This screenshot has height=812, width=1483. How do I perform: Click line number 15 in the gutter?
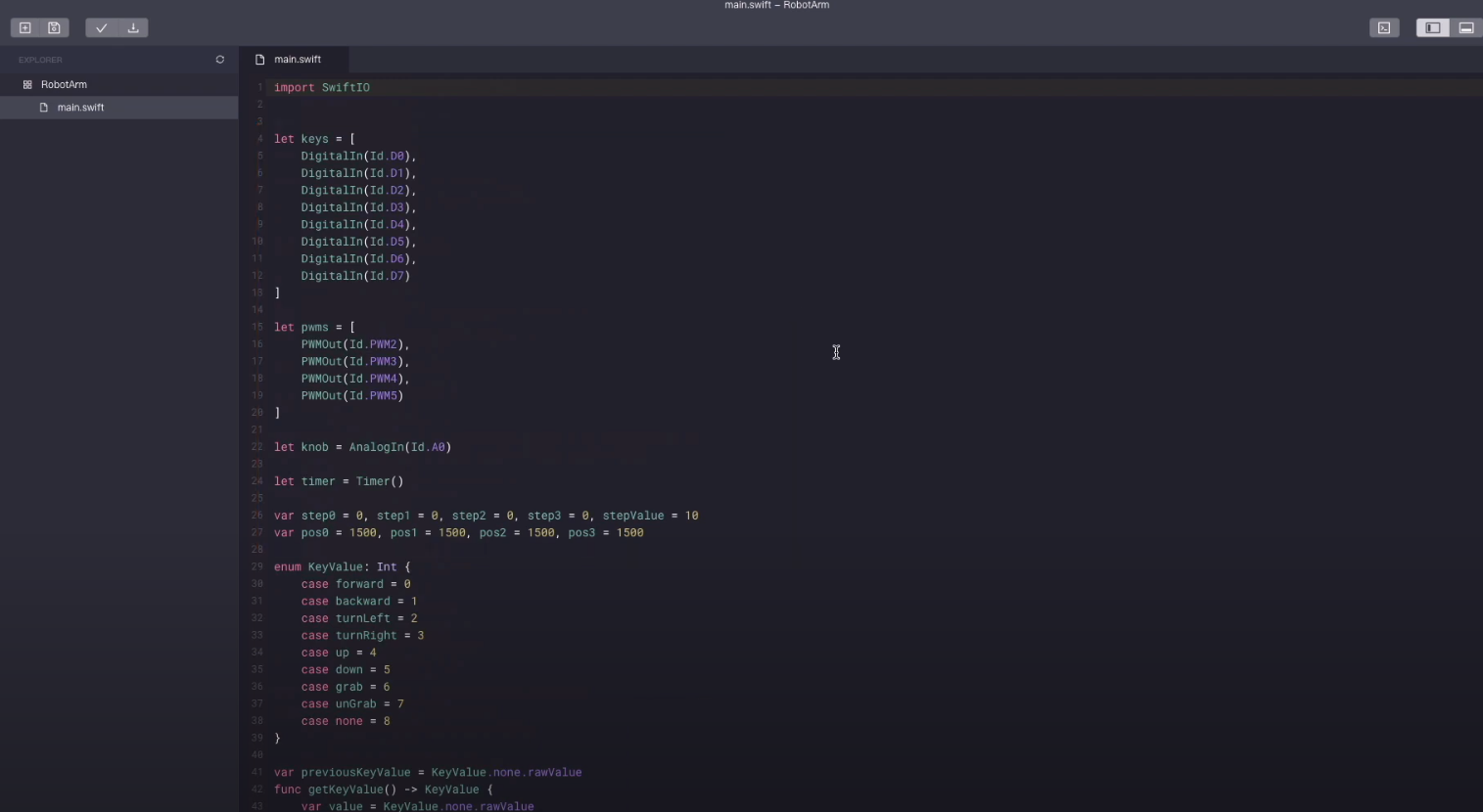click(257, 328)
